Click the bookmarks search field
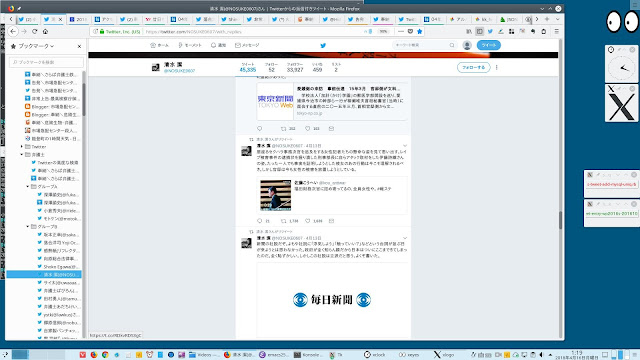Screen dimensions: 640x360 [46, 62]
